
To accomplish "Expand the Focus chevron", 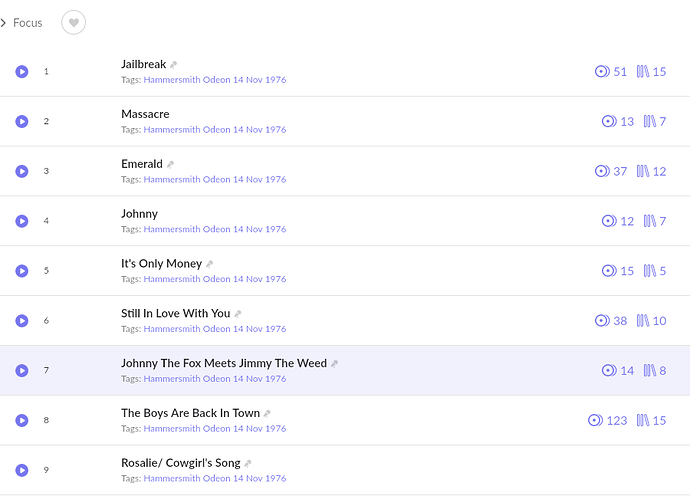I will (x=4, y=22).
